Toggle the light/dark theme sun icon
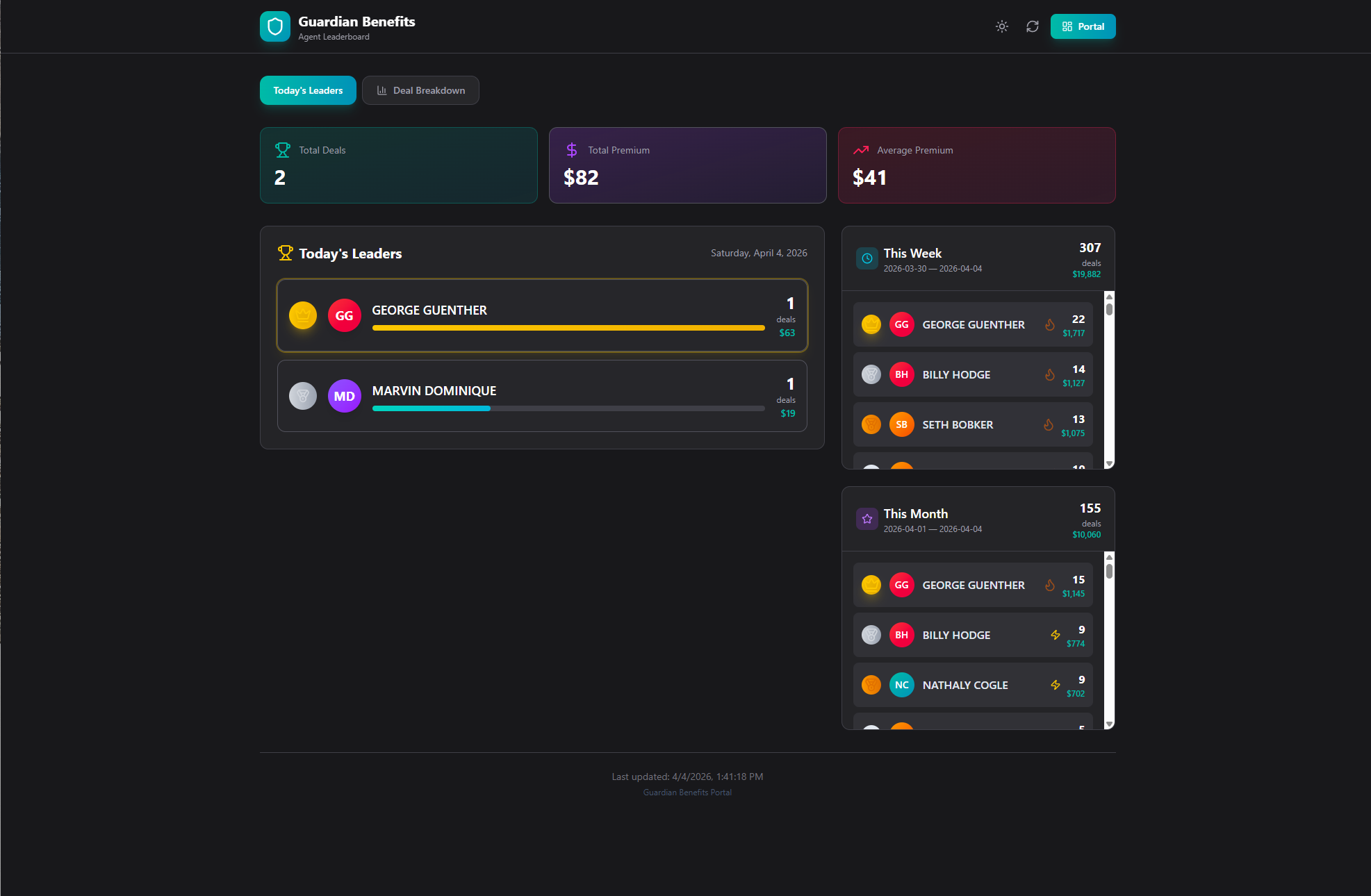The image size is (1371, 896). pos(1001,26)
